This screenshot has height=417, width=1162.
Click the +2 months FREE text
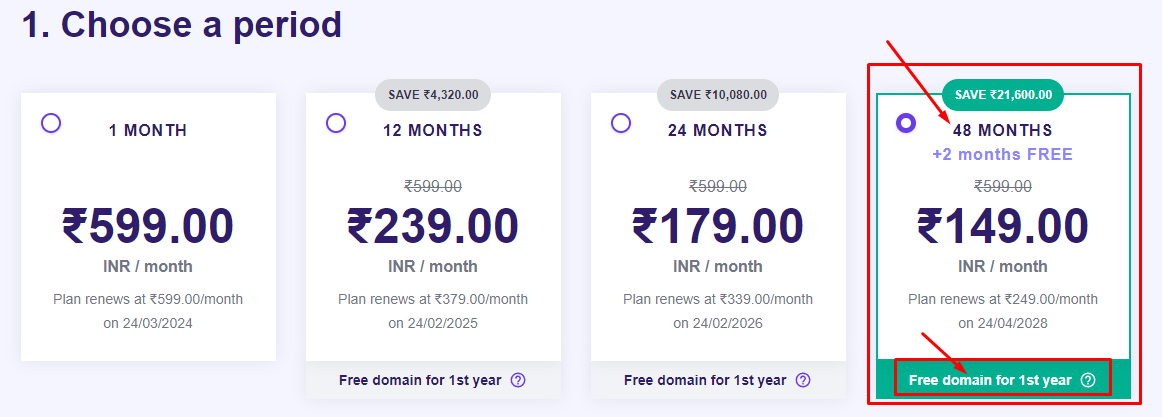pos(1003,155)
